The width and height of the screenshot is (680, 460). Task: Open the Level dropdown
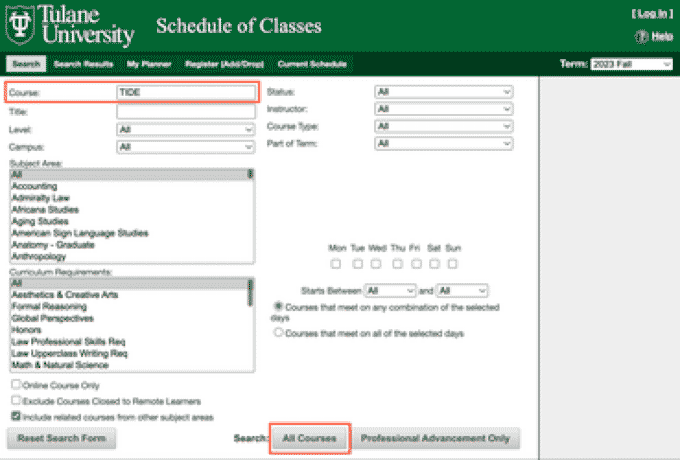coord(186,130)
